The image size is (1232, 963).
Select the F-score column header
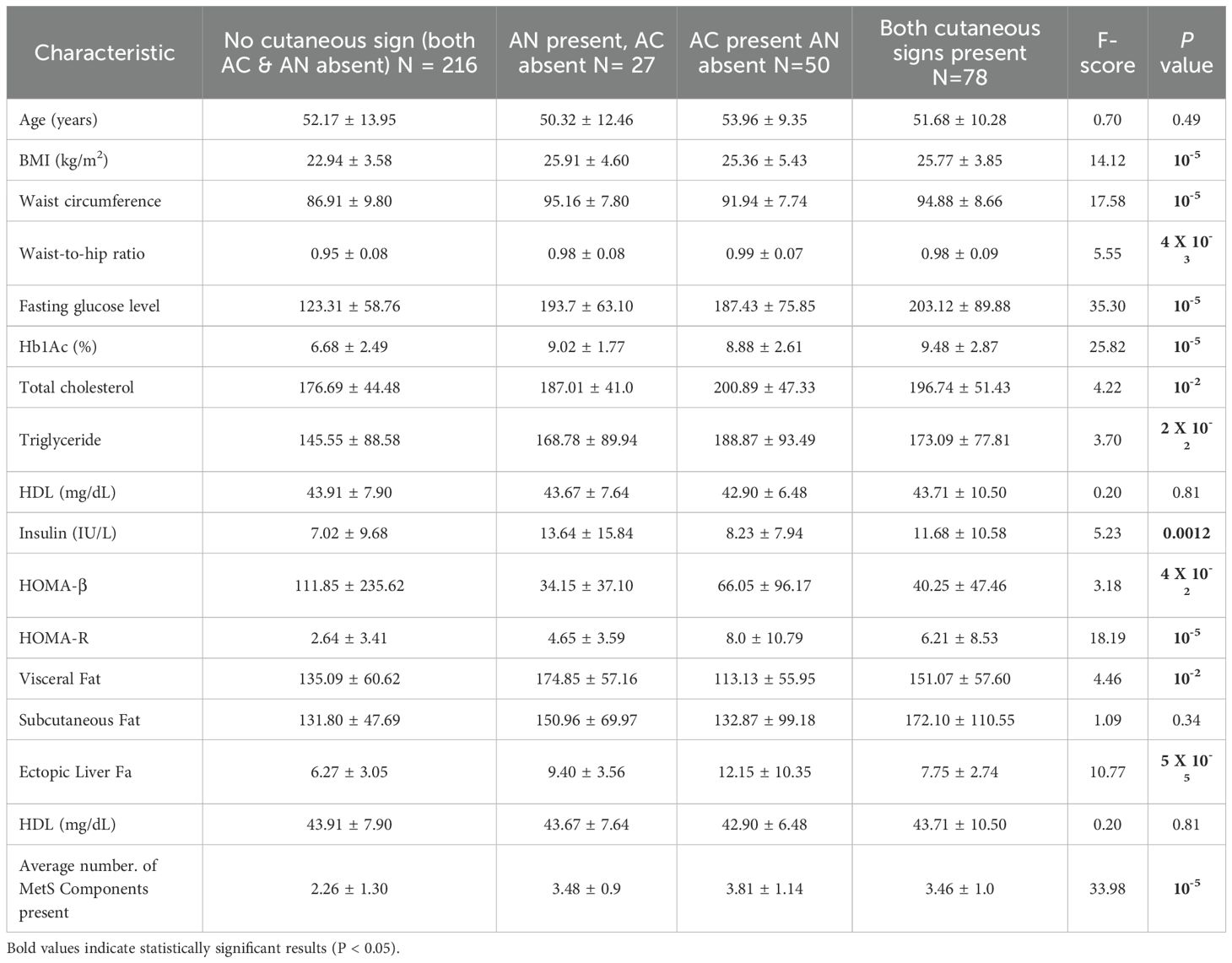click(1107, 52)
